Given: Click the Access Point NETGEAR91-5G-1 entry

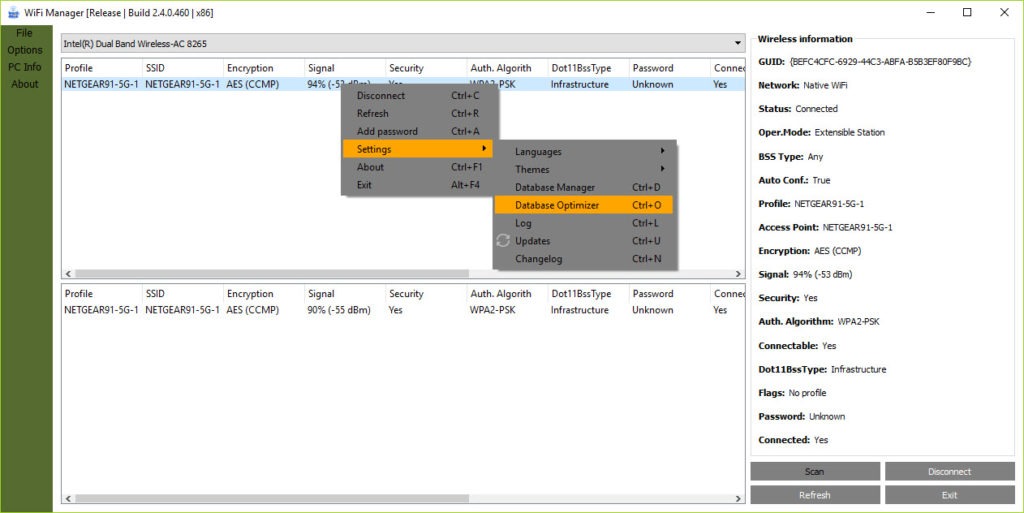Looking at the screenshot, I should coord(825,228).
